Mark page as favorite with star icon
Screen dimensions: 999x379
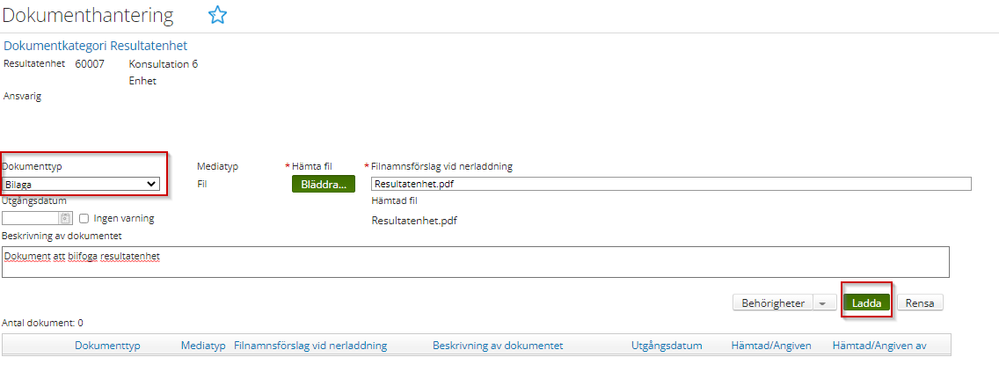218,15
